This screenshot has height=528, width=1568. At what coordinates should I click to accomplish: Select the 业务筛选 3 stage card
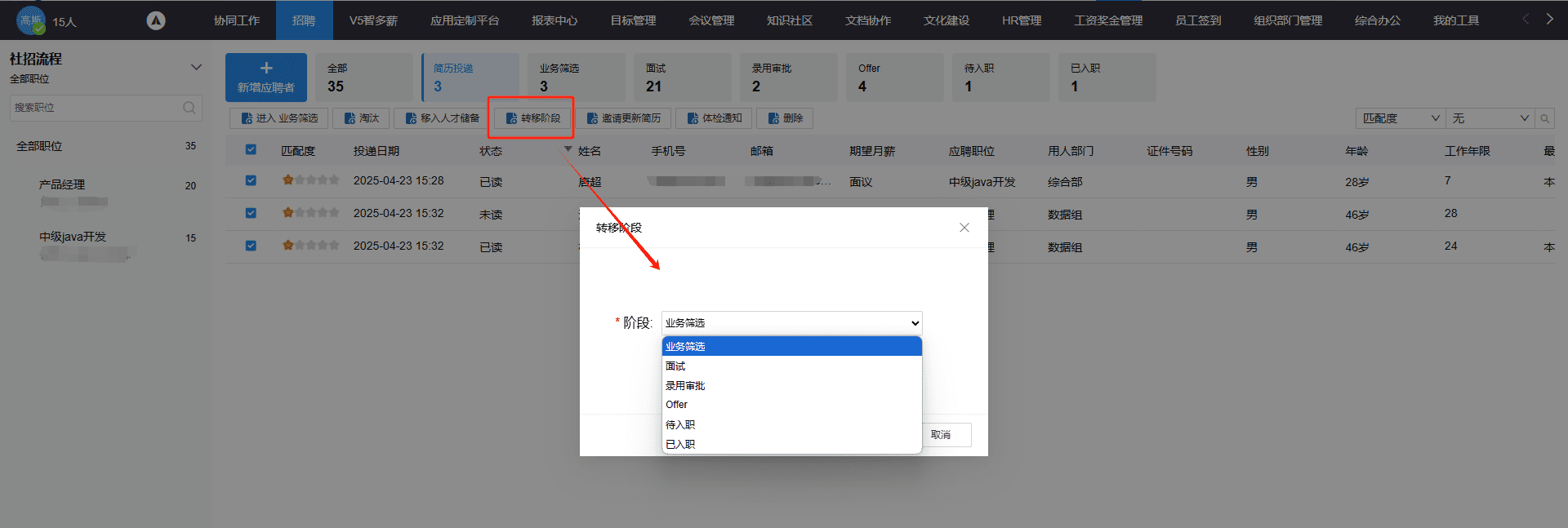(x=577, y=78)
